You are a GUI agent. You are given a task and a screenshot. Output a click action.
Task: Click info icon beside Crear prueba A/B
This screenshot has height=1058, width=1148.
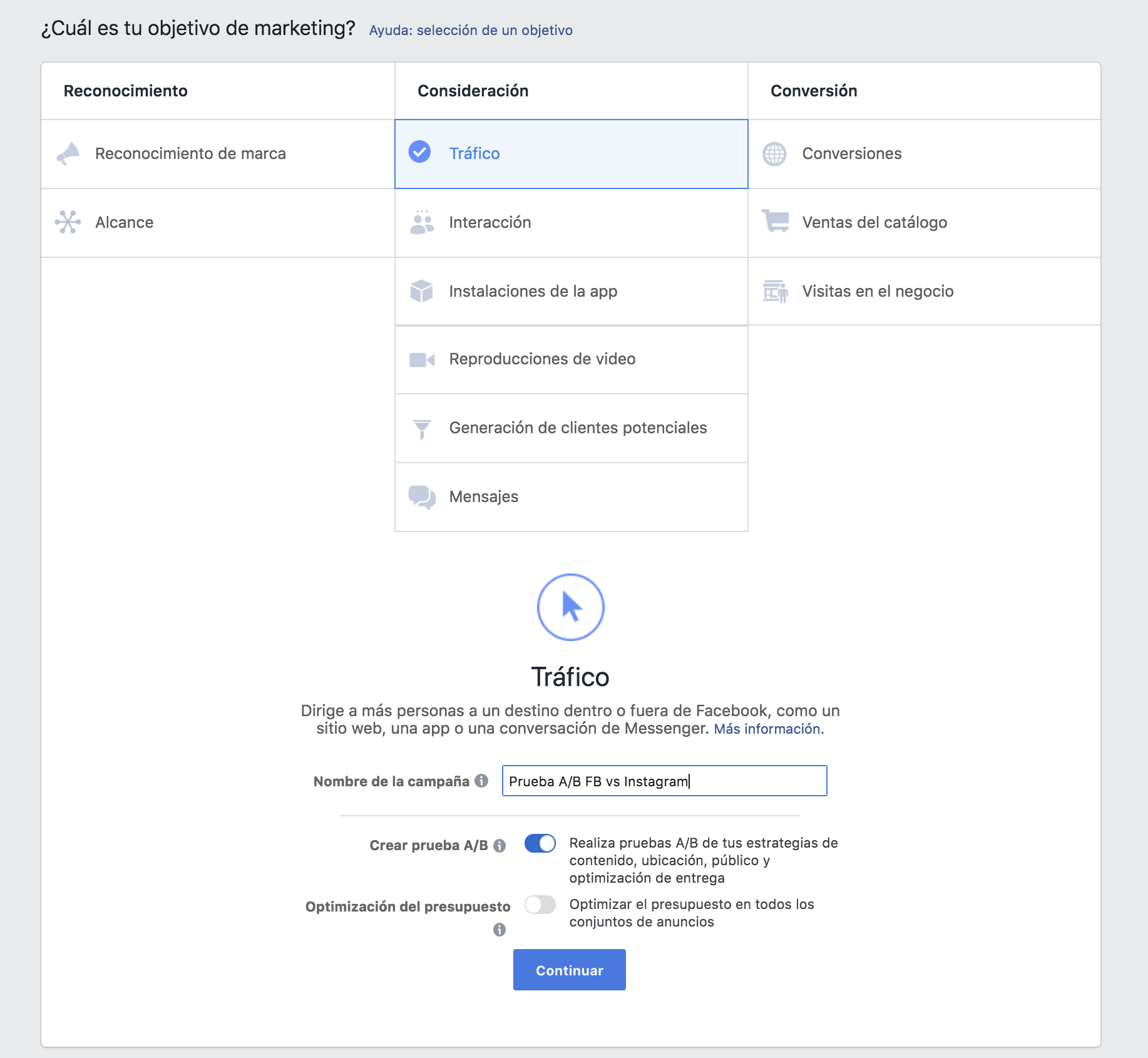tap(500, 846)
